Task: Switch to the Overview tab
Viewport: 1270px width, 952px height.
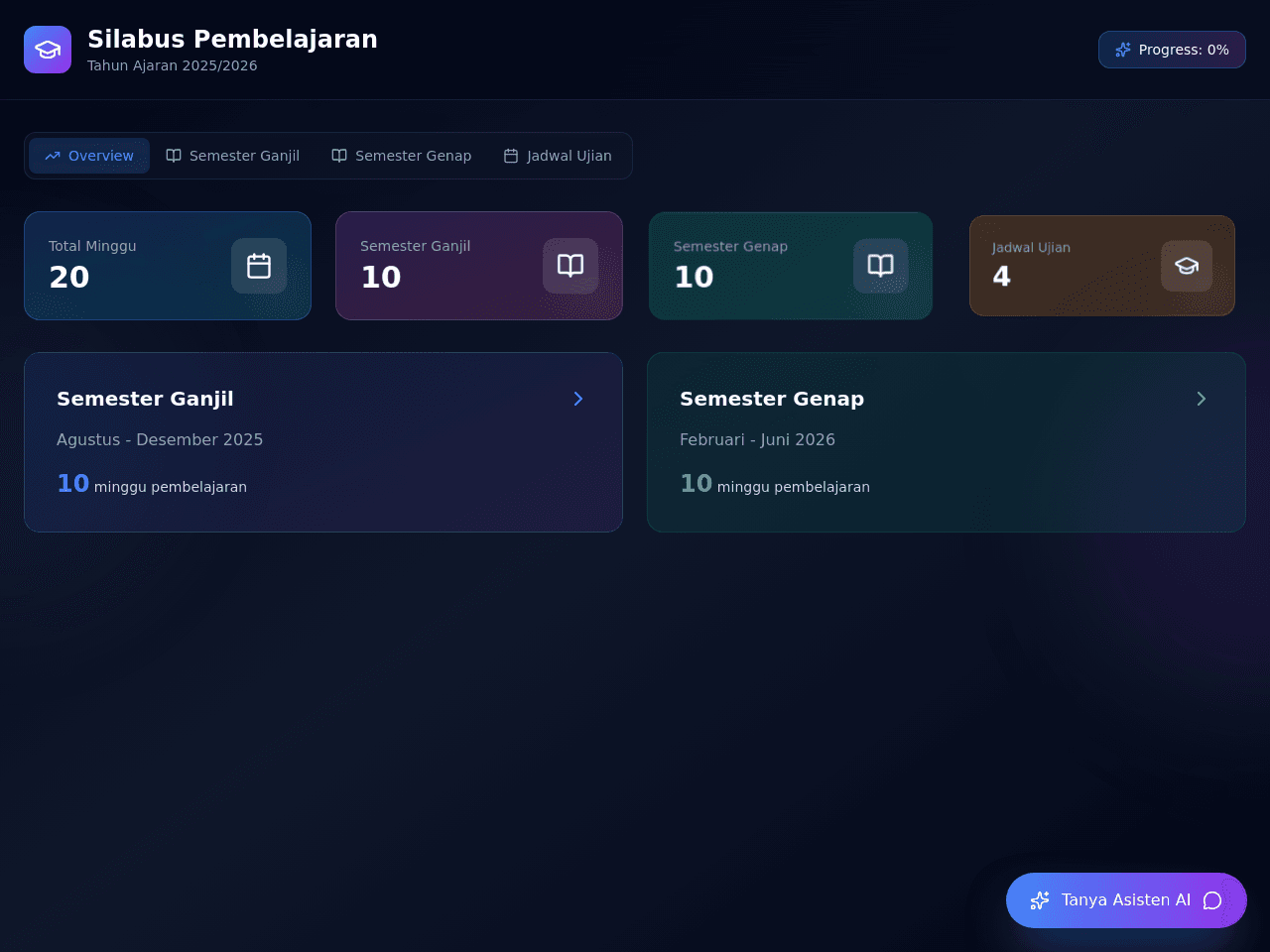Action: [89, 156]
